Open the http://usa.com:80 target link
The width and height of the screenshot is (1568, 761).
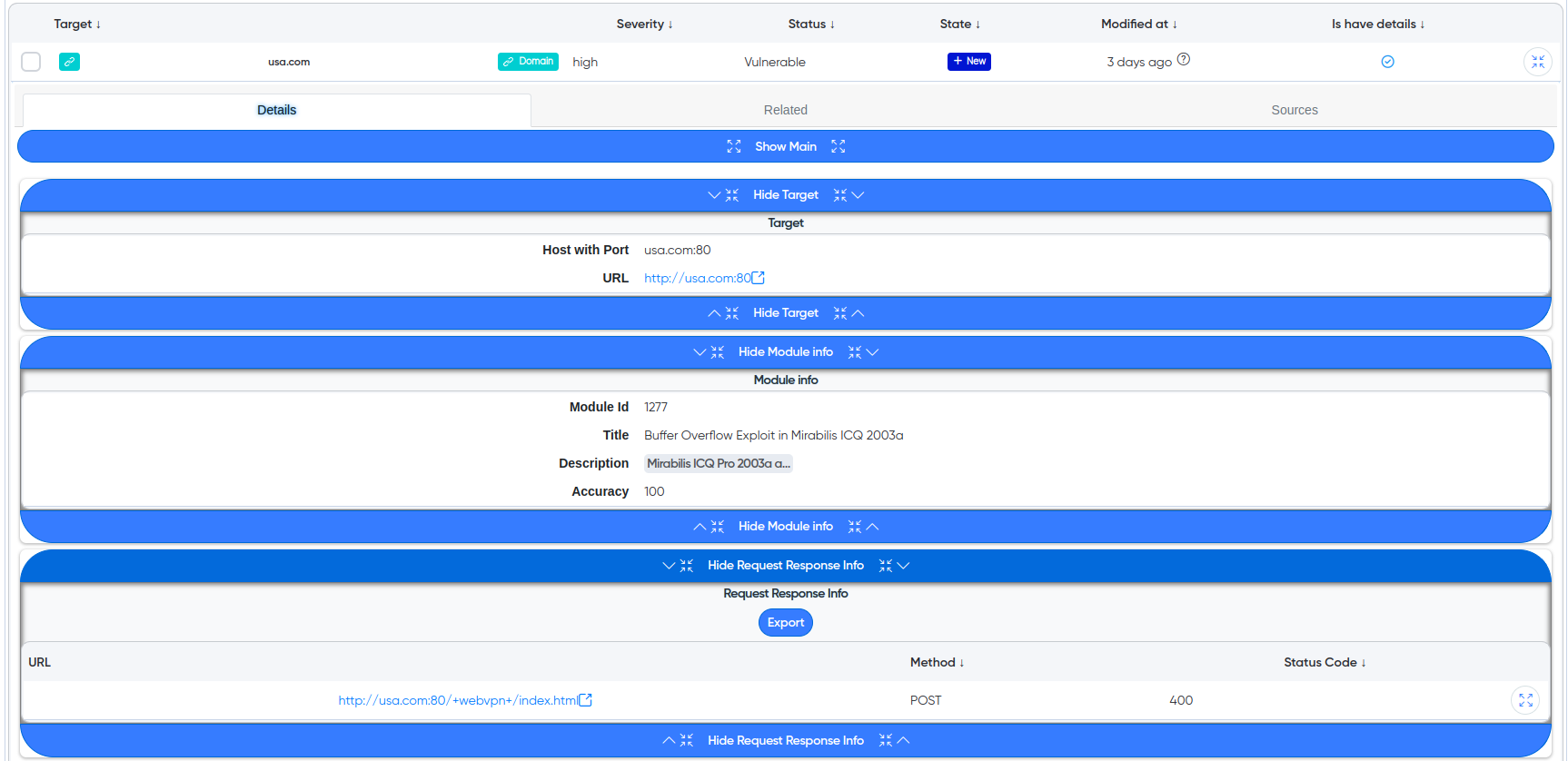click(x=697, y=278)
